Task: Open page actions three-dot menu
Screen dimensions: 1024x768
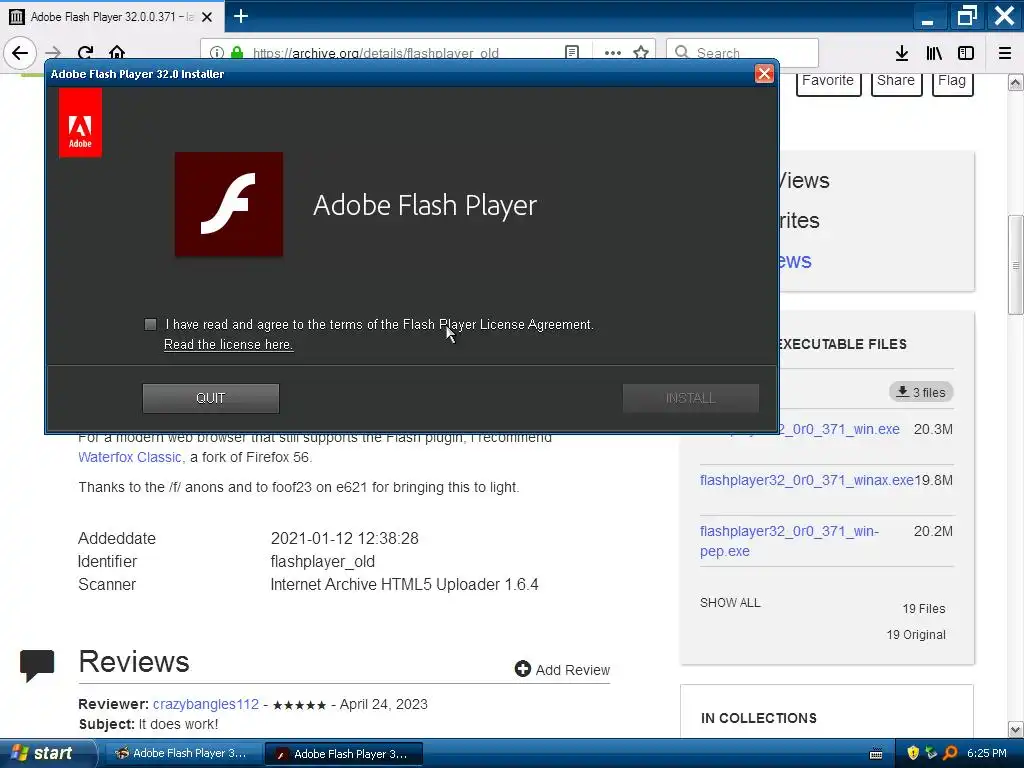Action: click(613, 53)
